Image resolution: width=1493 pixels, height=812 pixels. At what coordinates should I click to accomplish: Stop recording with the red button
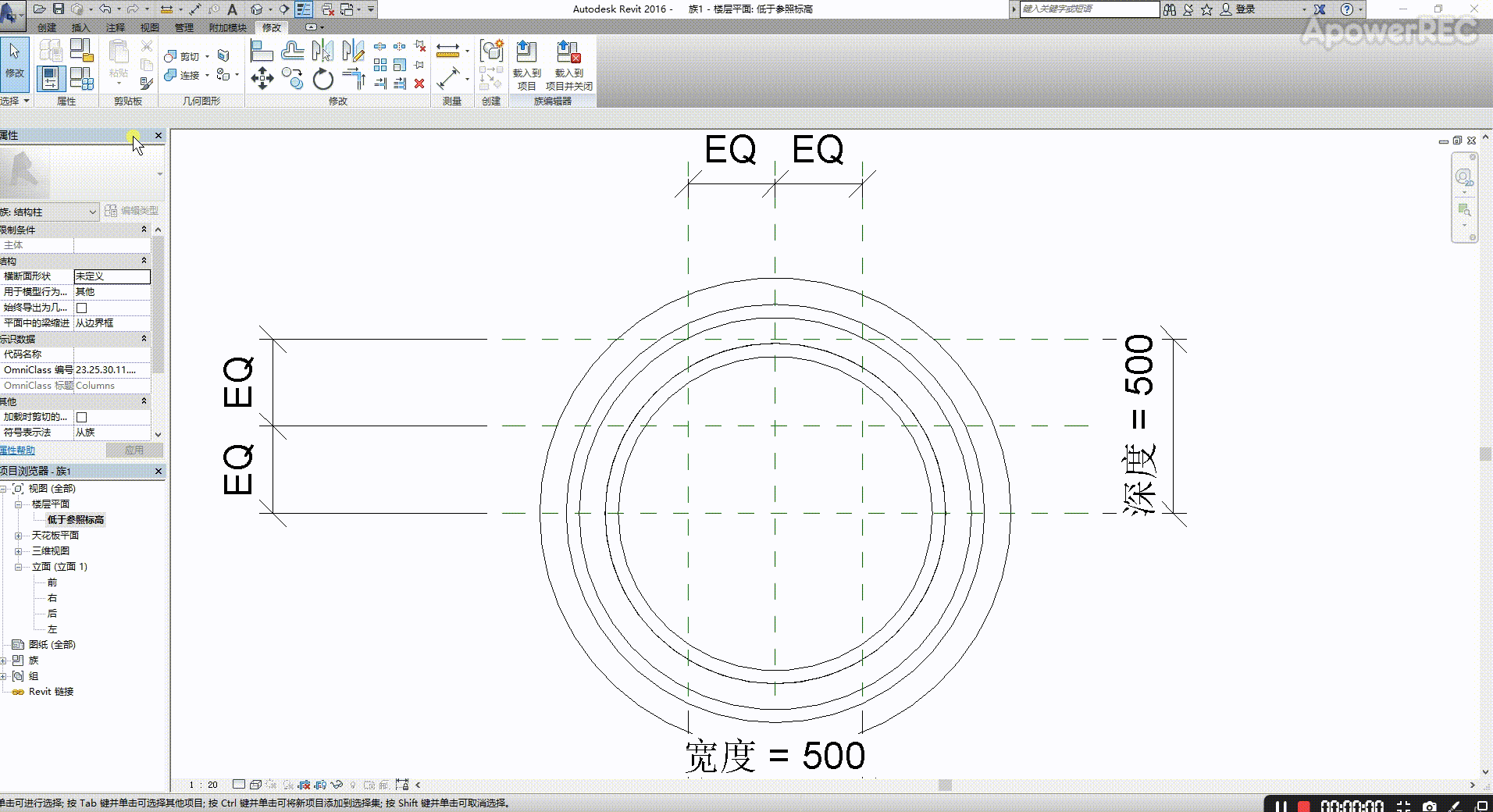pyautogui.click(x=1303, y=806)
